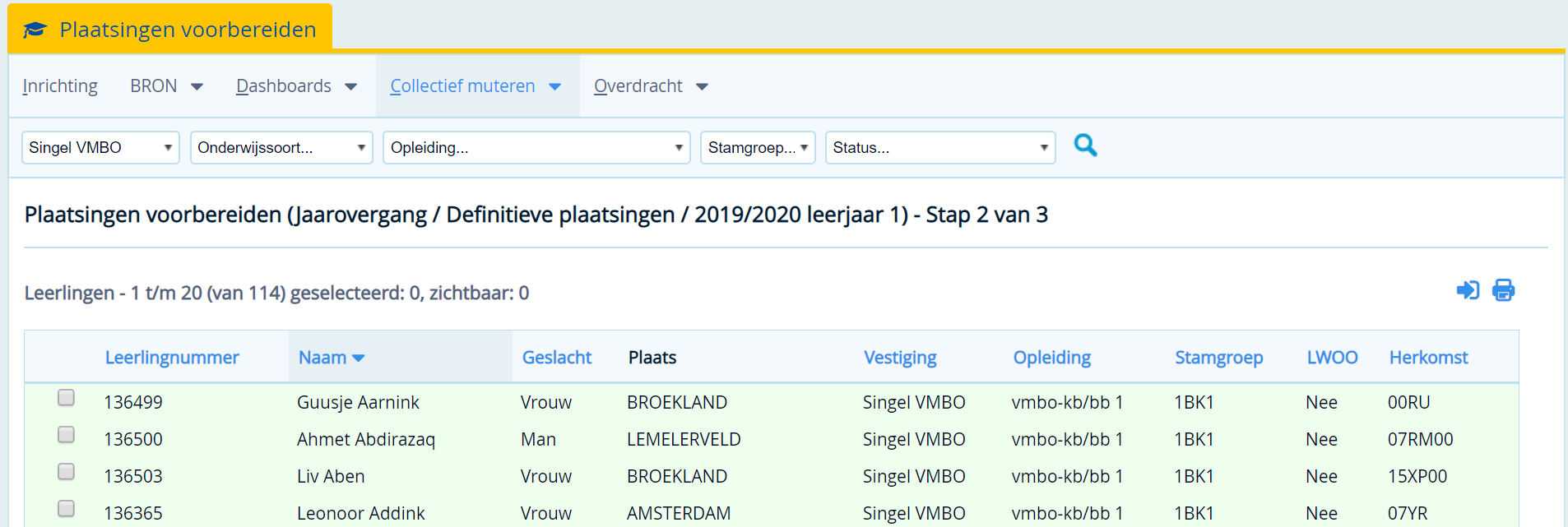
Task: Sort by the Opleiding column header
Action: click(1052, 358)
